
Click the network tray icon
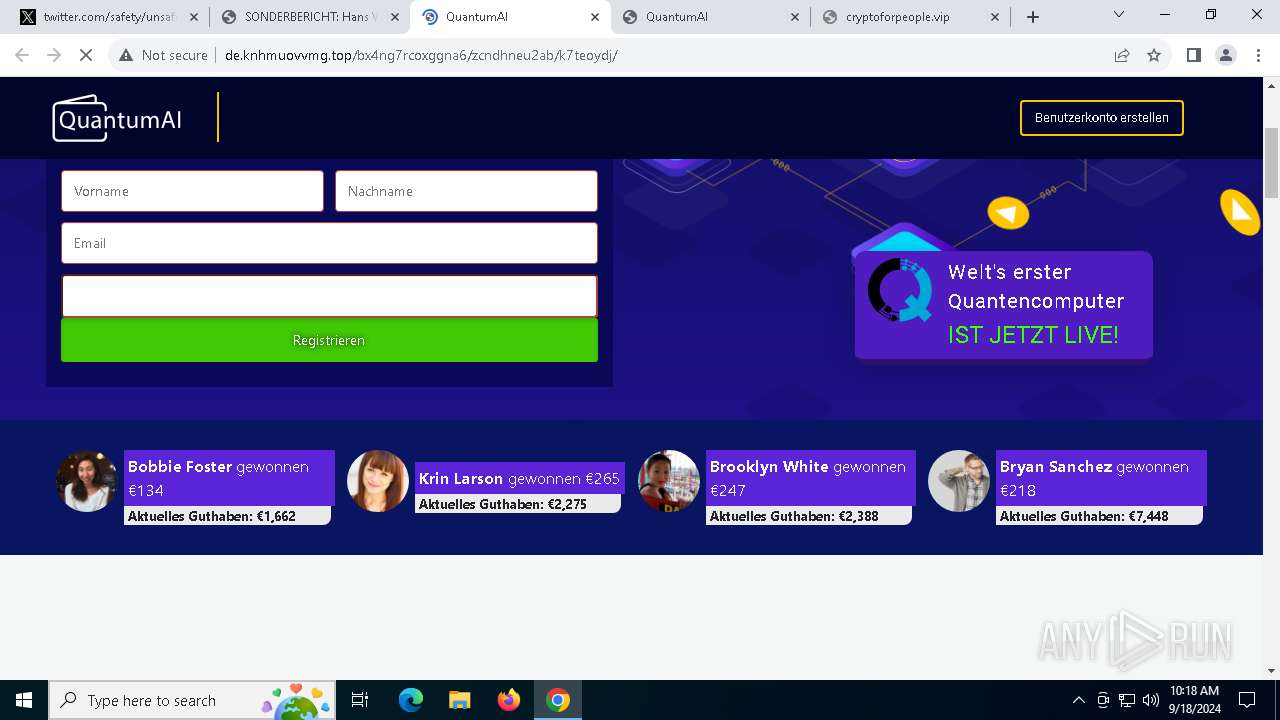(1127, 700)
